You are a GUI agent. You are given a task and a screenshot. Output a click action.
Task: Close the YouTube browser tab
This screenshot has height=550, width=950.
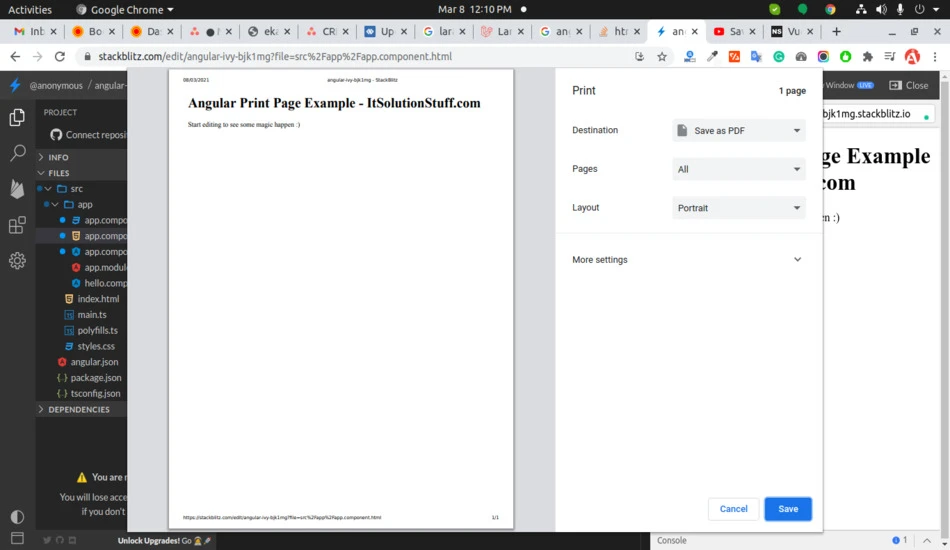[x=752, y=31]
